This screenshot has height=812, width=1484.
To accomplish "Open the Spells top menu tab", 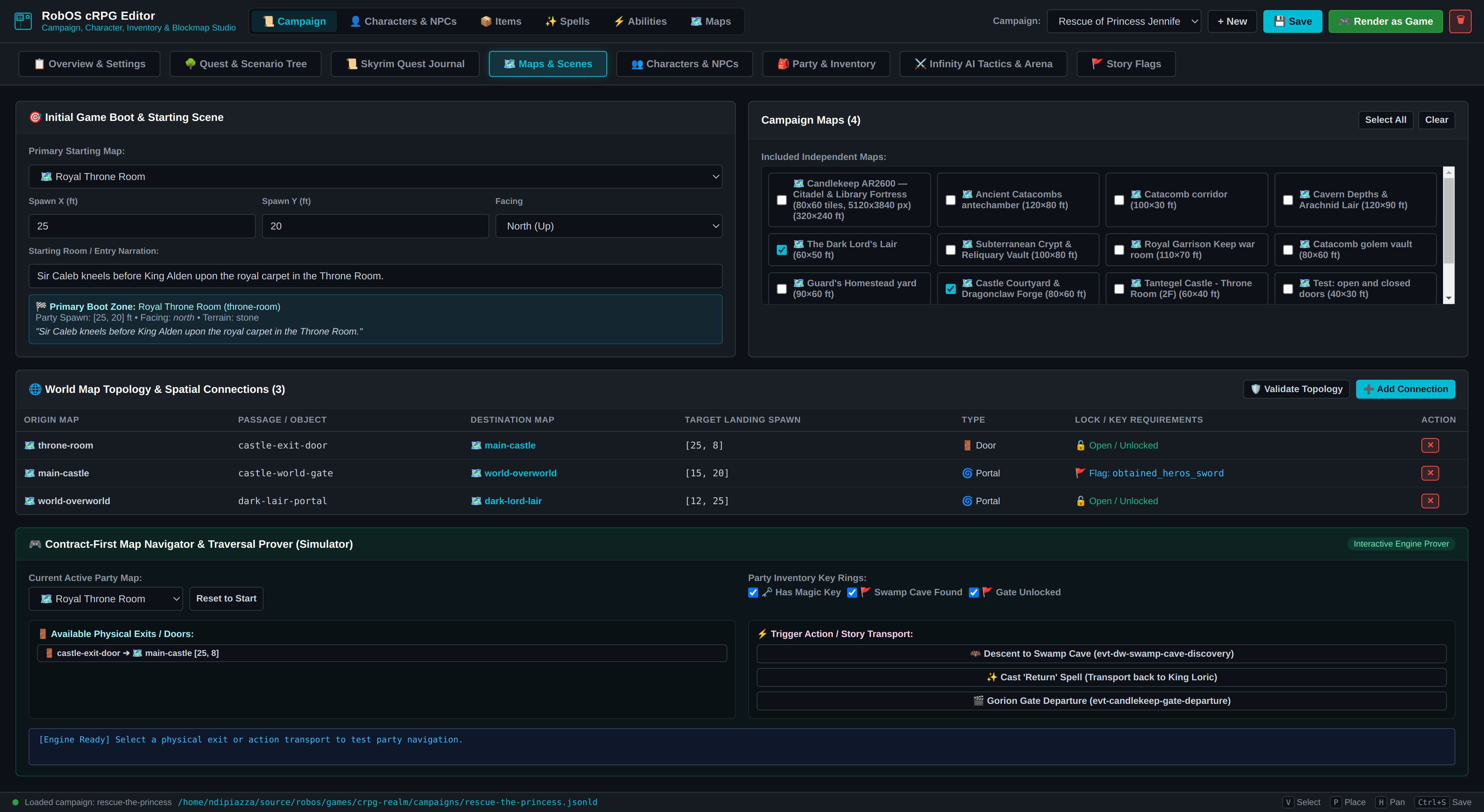I will tap(567, 21).
